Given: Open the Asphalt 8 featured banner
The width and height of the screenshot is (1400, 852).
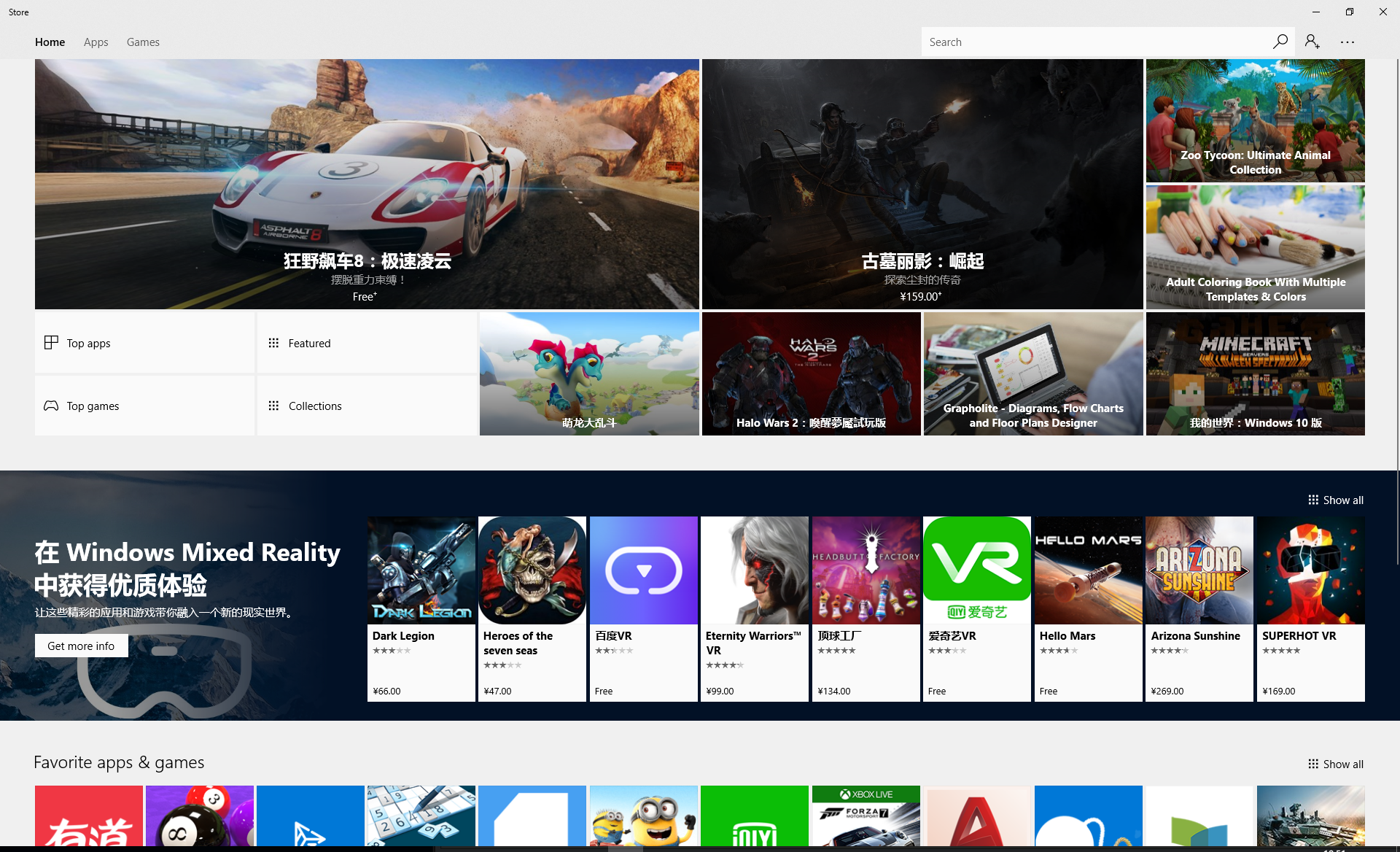Looking at the screenshot, I should (367, 184).
